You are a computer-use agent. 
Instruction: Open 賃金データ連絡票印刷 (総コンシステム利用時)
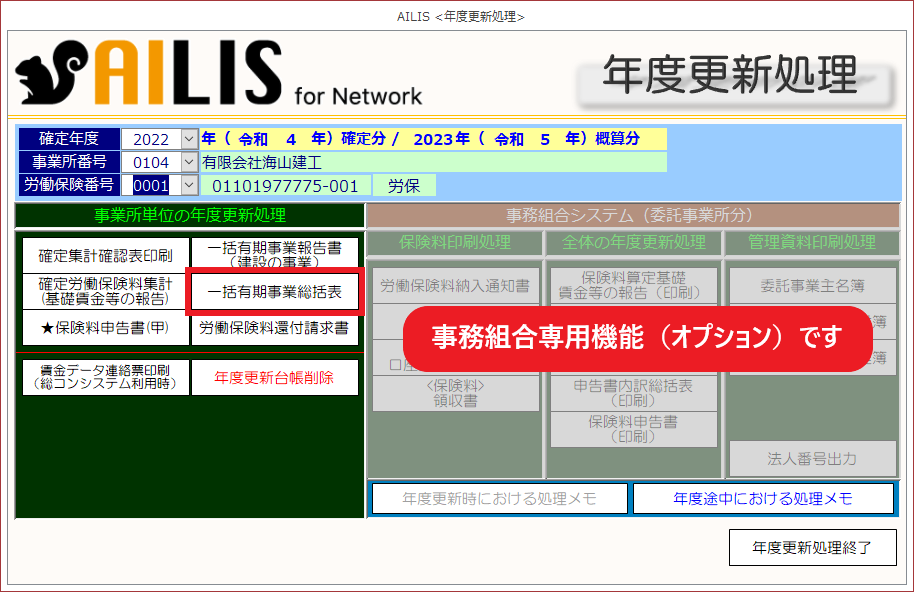pos(105,377)
